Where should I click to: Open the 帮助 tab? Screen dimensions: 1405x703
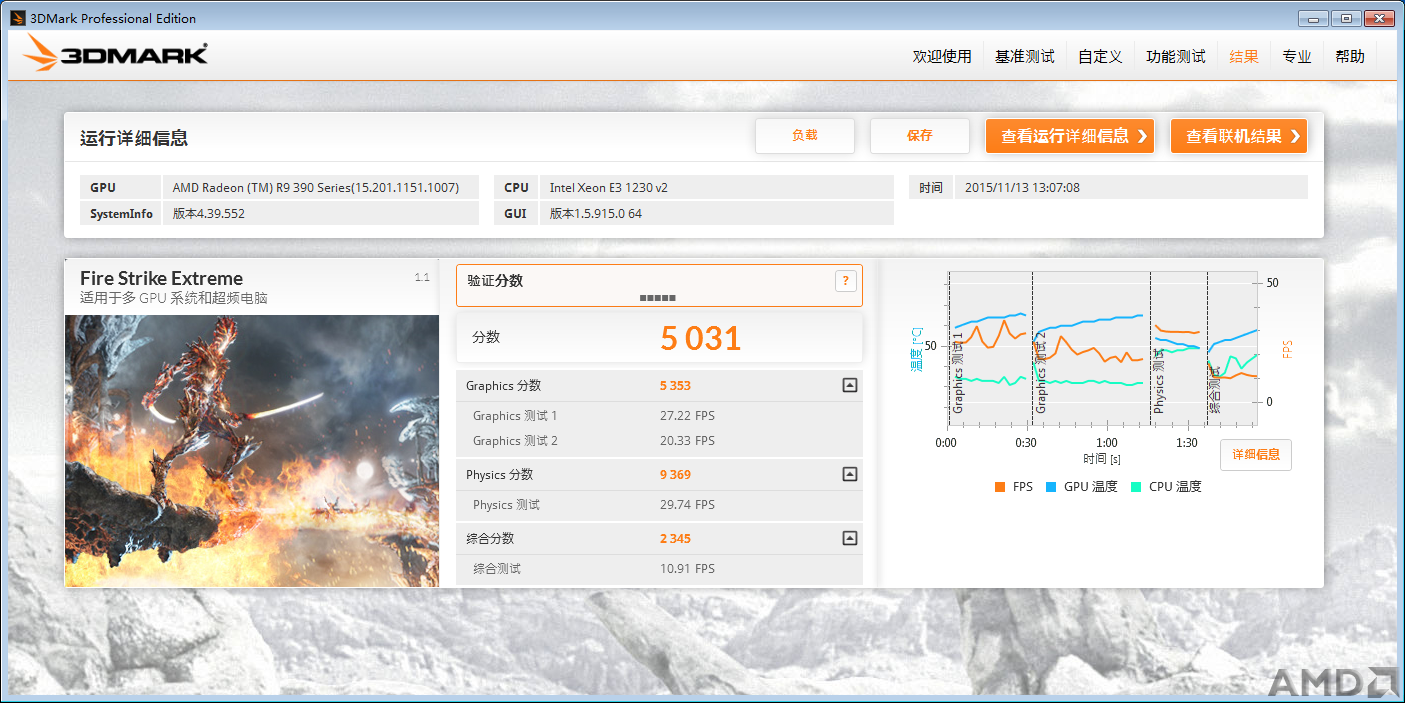(x=1350, y=56)
